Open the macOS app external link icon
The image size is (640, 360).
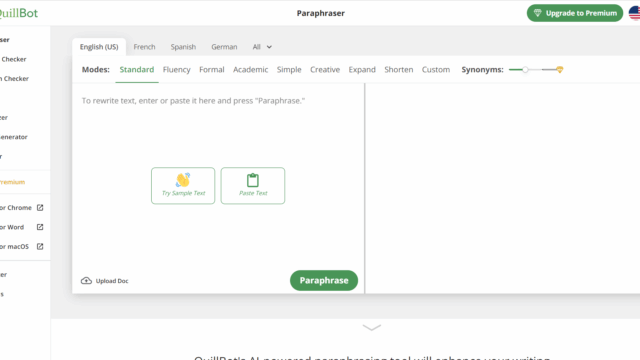pyautogui.click(x=40, y=247)
